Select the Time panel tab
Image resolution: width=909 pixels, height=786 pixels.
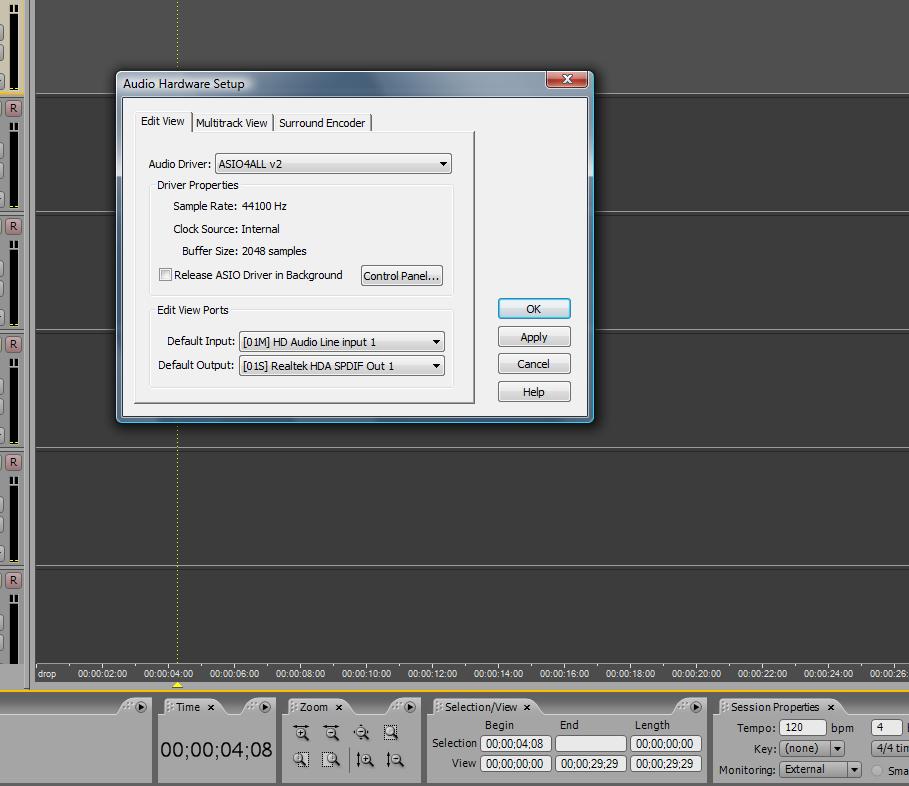pos(188,707)
